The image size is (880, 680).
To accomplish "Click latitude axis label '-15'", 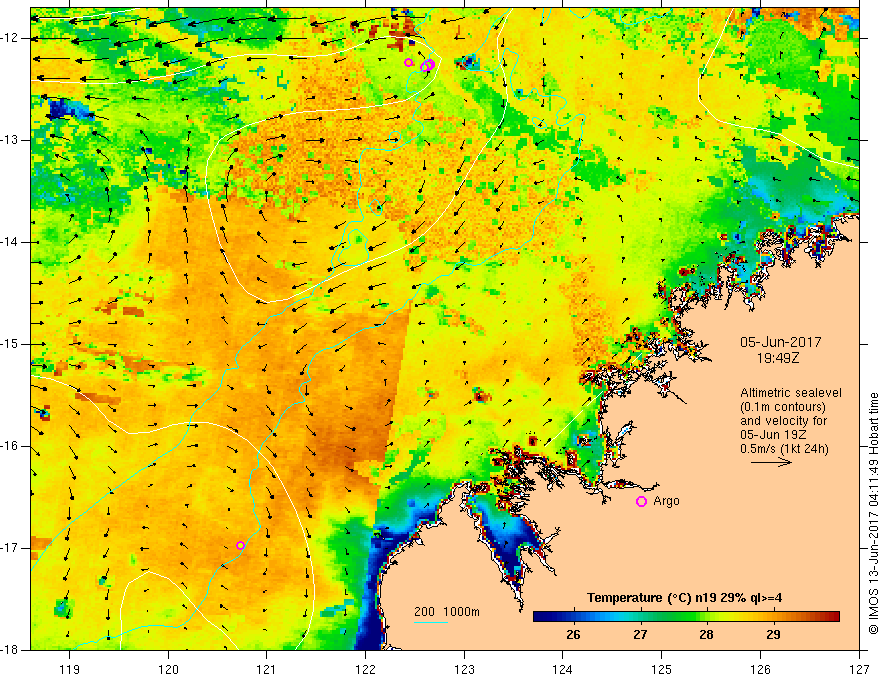I will [x=10, y=344].
